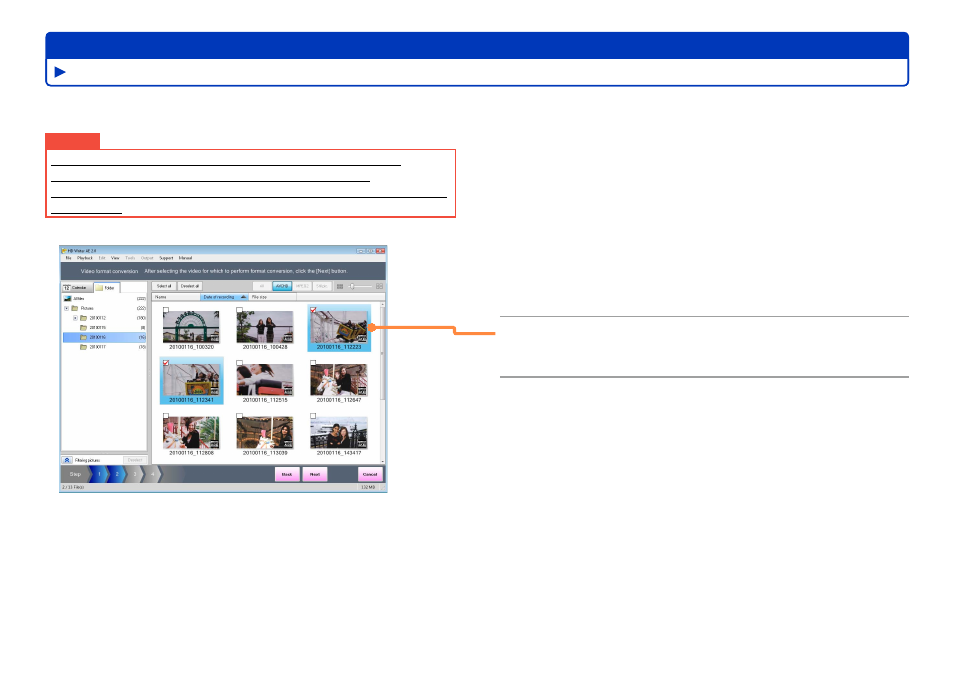Viewport: 954px width, 673px height.
Task: Click the Filtering pictures person icon
Action: click(x=67, y=460)
